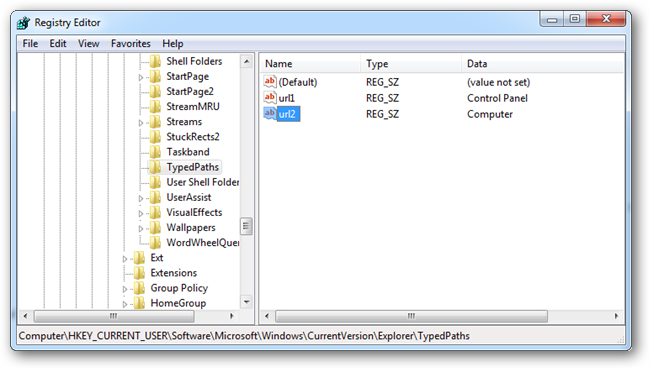Click the tree pane scroll up arrow
The width and height of the screenshot is (650, 369).
[247, 62]
